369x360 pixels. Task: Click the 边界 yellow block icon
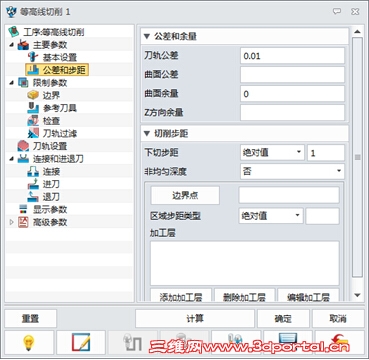coord(33,95)
